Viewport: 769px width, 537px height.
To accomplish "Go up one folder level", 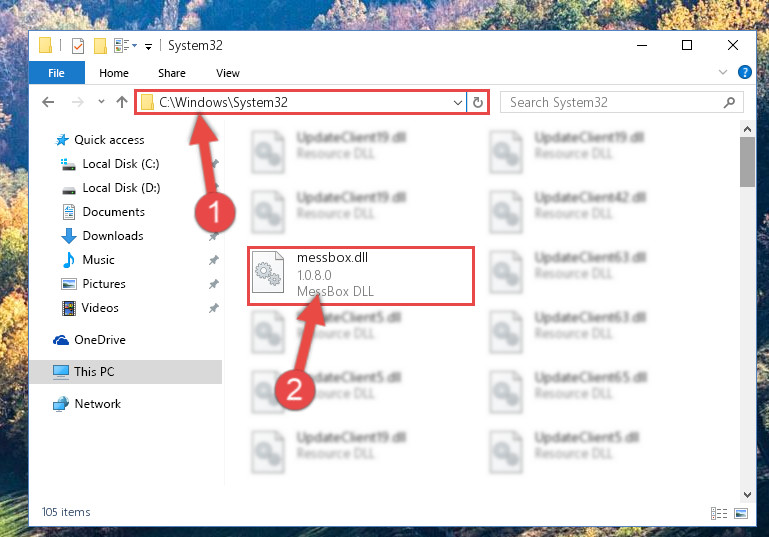I will 122,102.
